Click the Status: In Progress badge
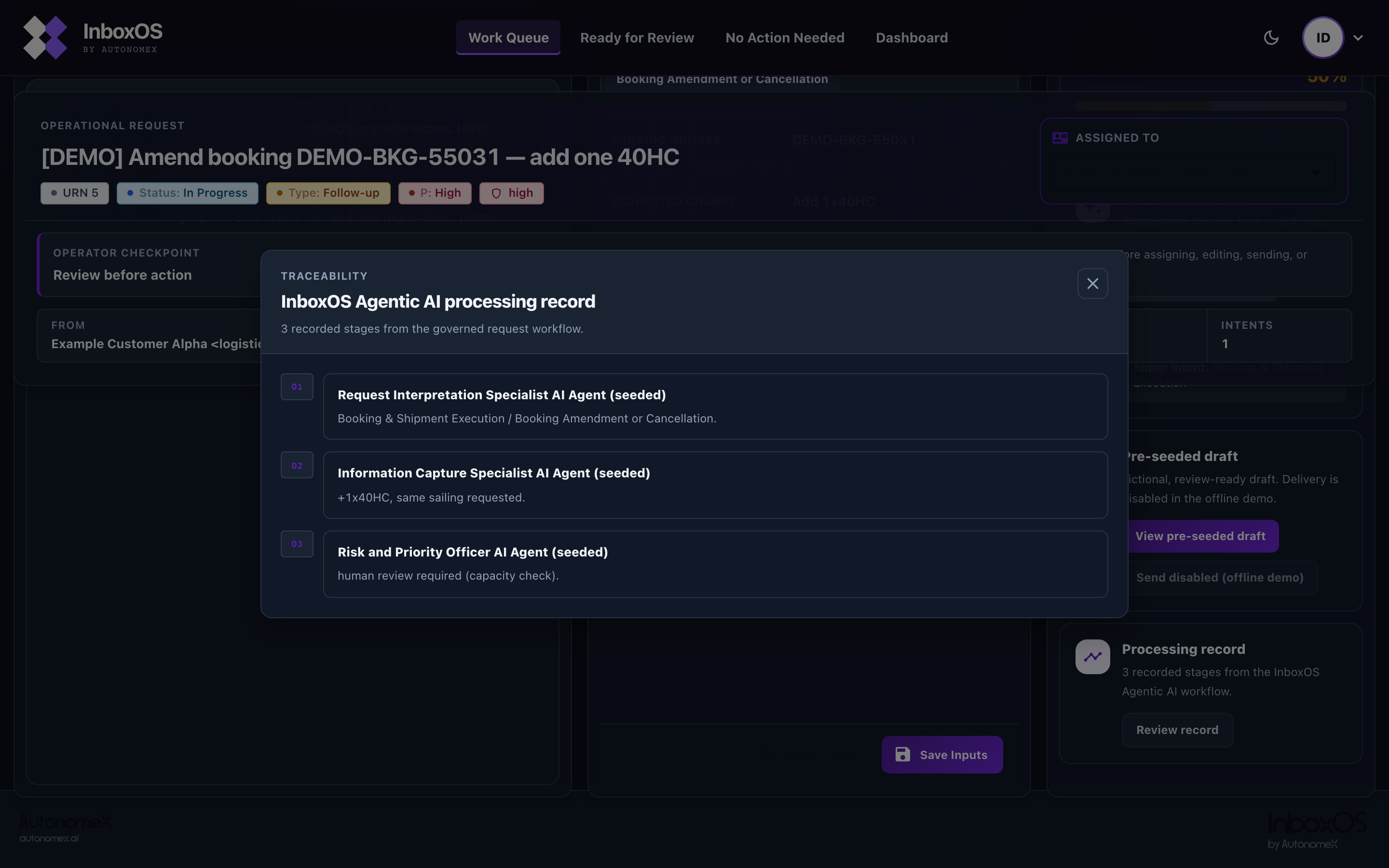Screen dimensions: 1389x868 click(187, 193)
